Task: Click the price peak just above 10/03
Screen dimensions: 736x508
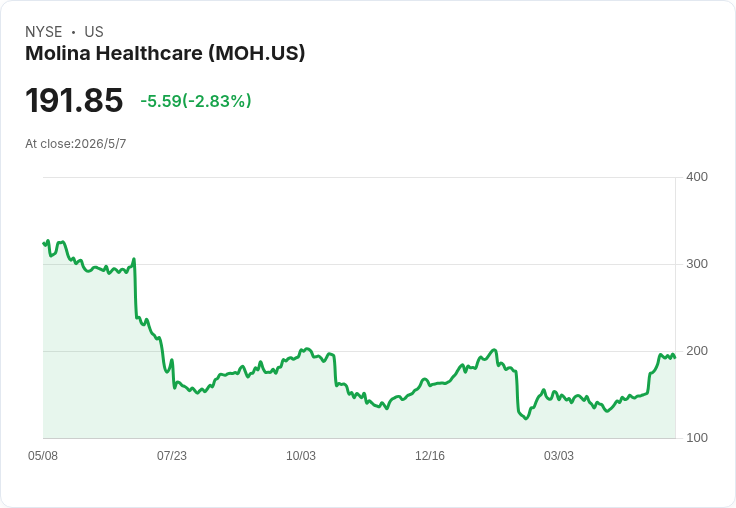Action: tap(307, 349)
